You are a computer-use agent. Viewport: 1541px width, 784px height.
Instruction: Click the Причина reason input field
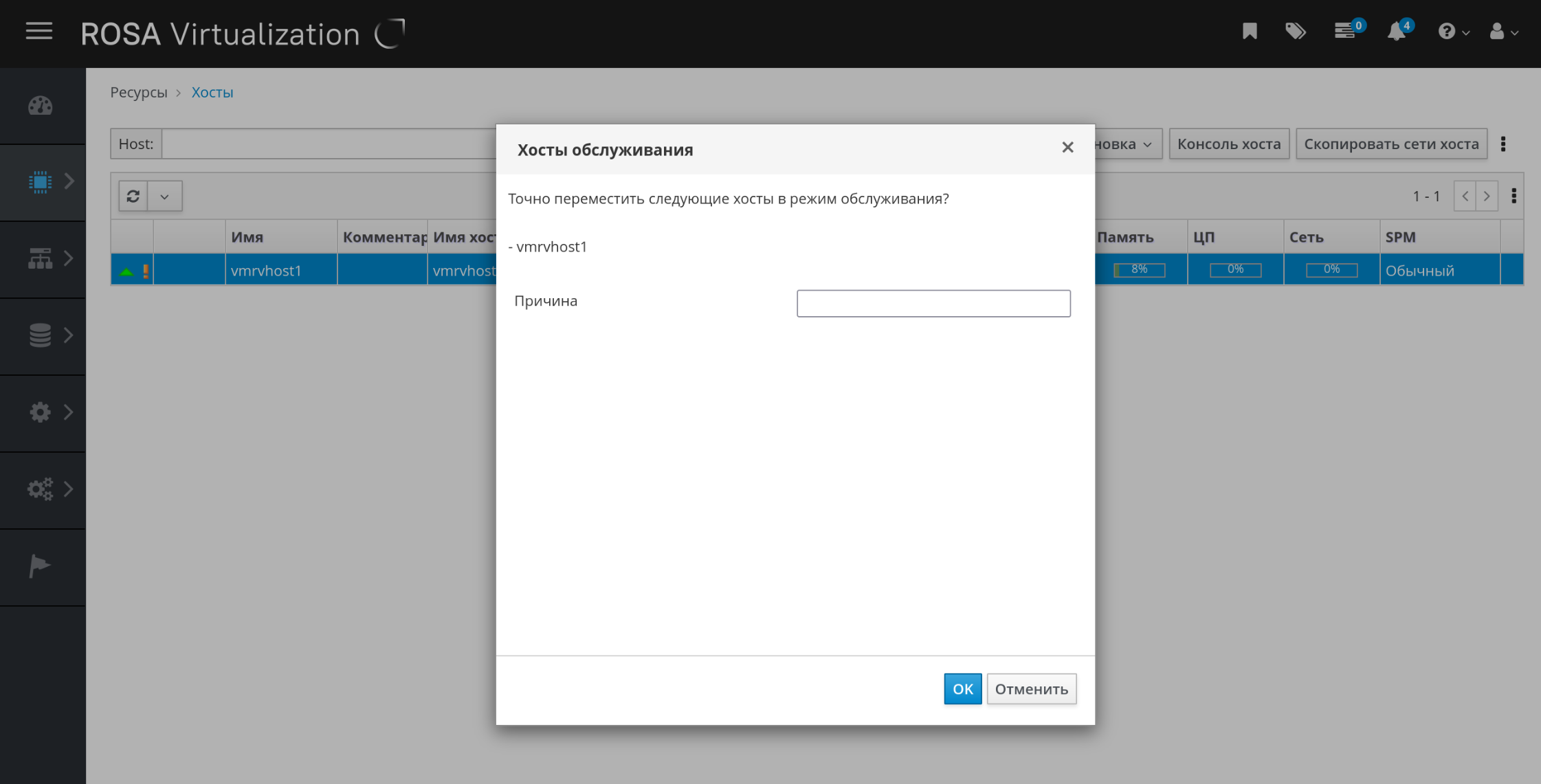click(x=933, y=303)
